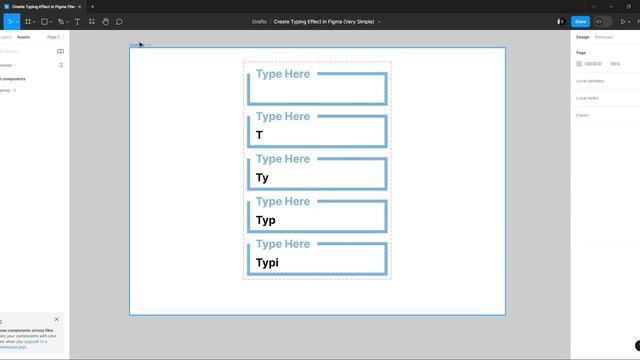The width and height of the screenshot is (640, 360).
Task: Select the variant showing letter T
Action: click(x=317, y=129)
